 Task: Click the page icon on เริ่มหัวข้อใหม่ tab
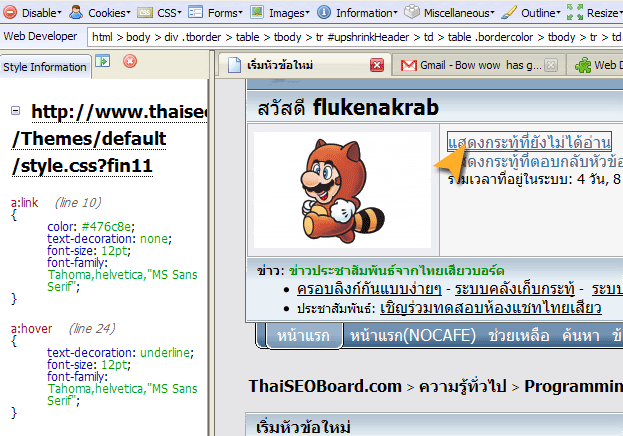pyautogui.click(x=234, y=65)
